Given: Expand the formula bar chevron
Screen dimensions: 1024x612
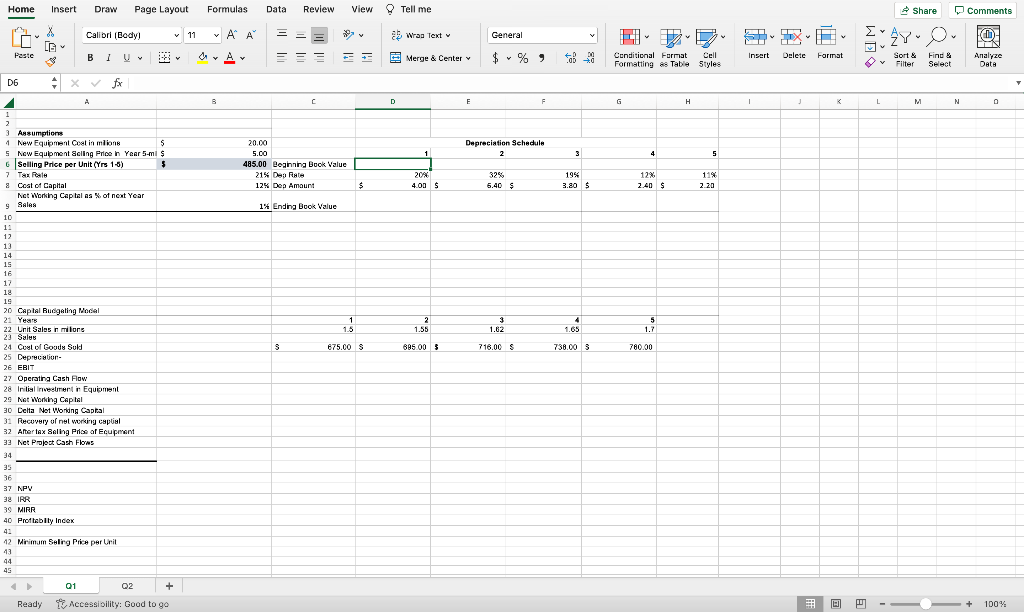Looking at the screenshot, I should [1018, 83].
